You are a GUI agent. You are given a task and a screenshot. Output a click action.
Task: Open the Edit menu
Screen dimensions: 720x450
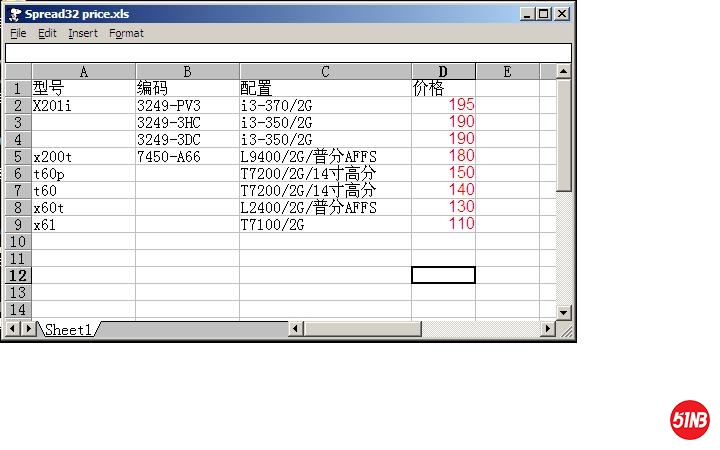[x=47, y=33]
